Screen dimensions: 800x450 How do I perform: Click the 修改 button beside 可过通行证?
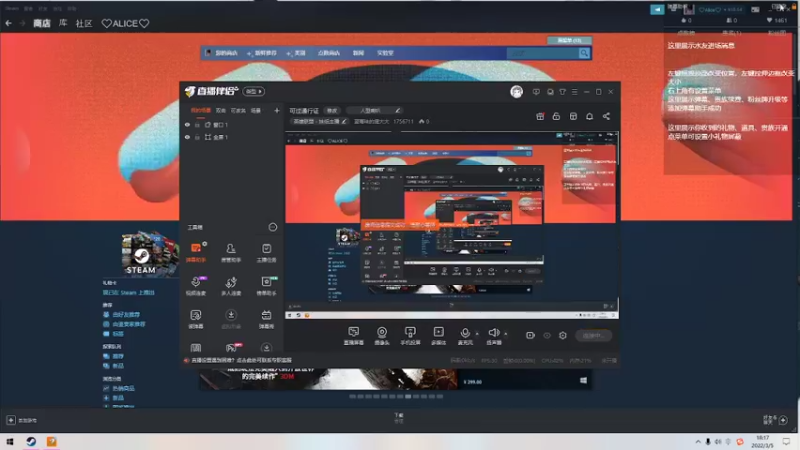click(x=332, y=111)
